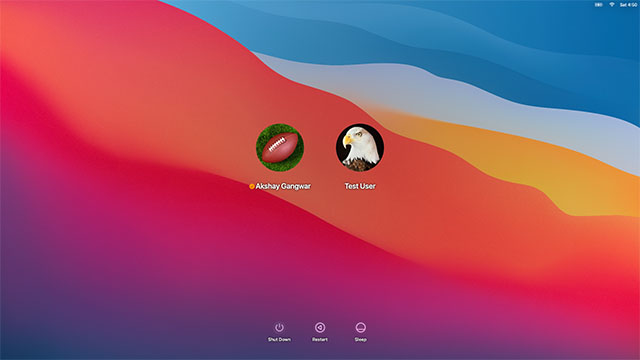Click the Restart text label
This screenshot has width=640, height=360.
(320, 340)
